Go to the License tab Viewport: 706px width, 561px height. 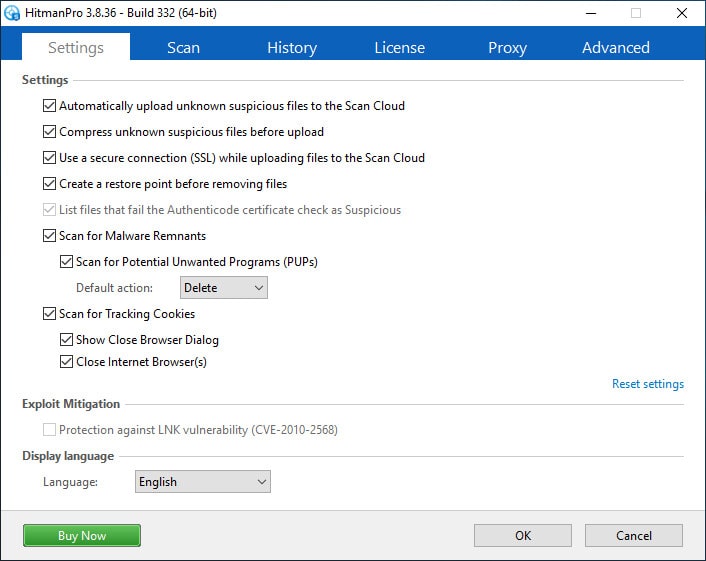click(x=399, y=47)
